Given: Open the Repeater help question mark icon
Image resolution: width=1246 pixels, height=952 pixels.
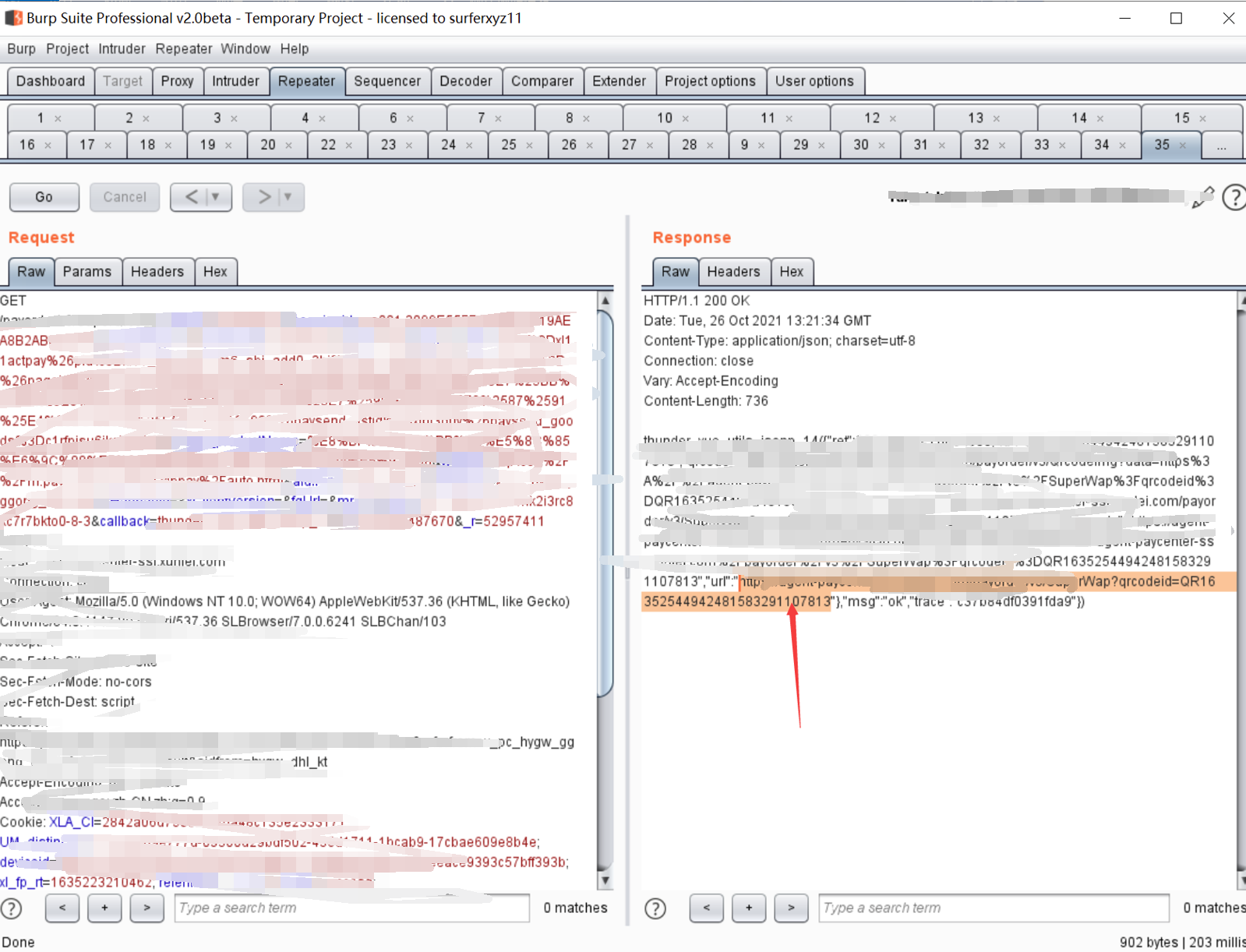Looking at the screenshot, I should tap(1234, 197).
